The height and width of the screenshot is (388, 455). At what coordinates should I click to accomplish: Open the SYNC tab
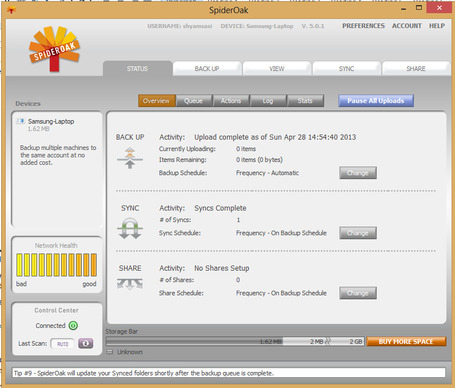pyautogui.click(x=346, y=69)
